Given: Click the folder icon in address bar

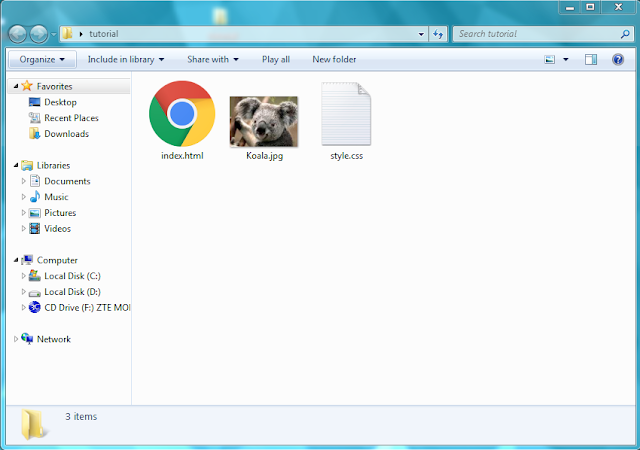Looking at the screenshot, I should pyautogui.click(x=67, y=33).
